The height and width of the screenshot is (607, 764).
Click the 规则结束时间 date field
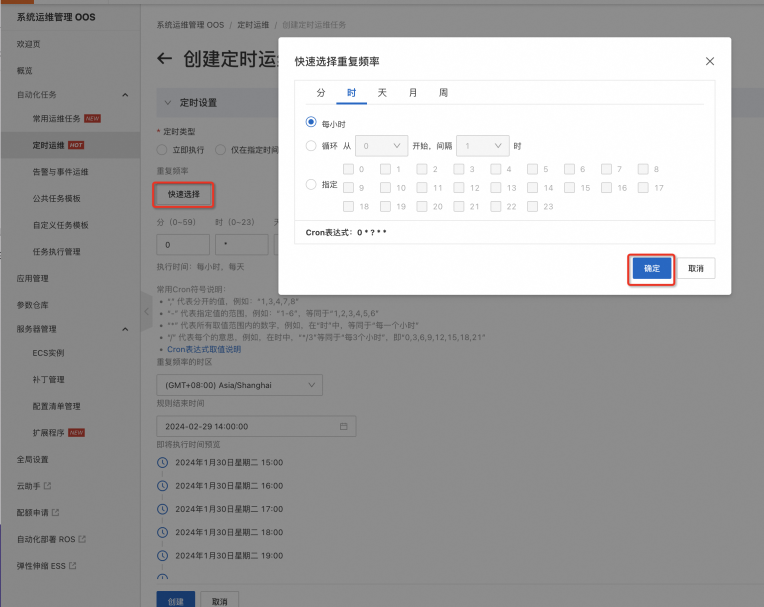(x=256, y=426)
